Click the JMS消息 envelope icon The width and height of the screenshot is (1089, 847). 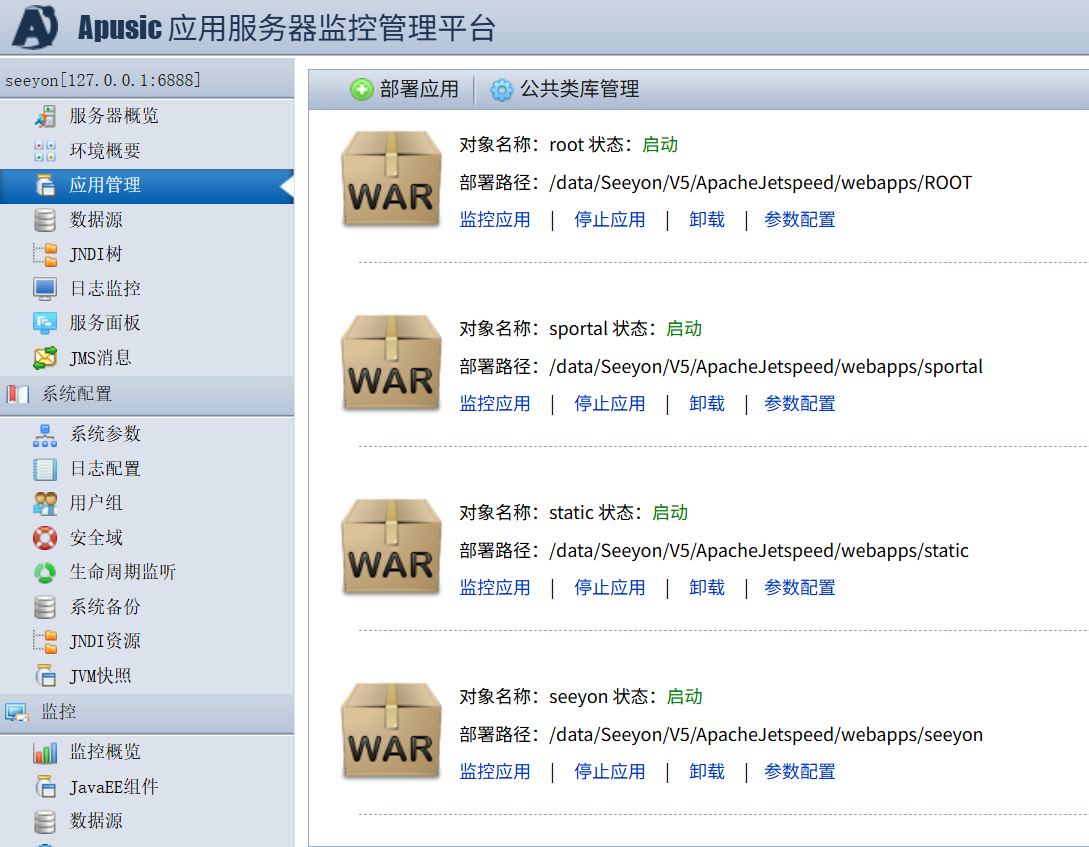tap(45, 358)
